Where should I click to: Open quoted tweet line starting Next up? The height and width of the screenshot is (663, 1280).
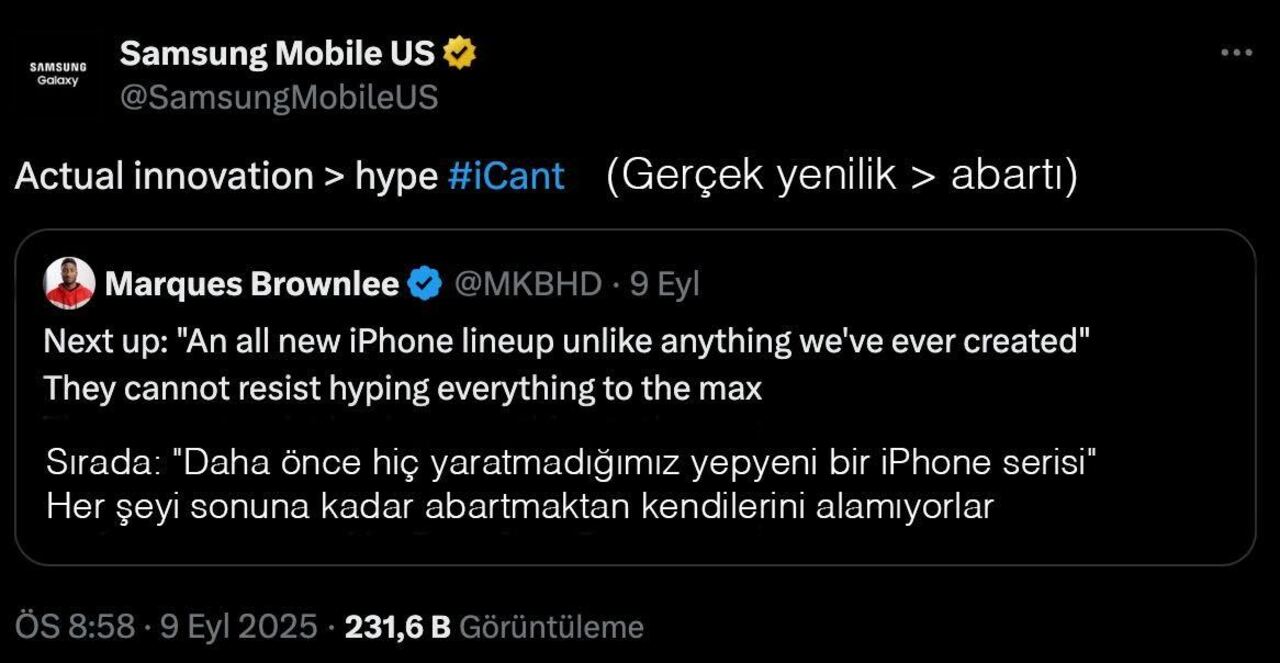[x=566, y=342]
